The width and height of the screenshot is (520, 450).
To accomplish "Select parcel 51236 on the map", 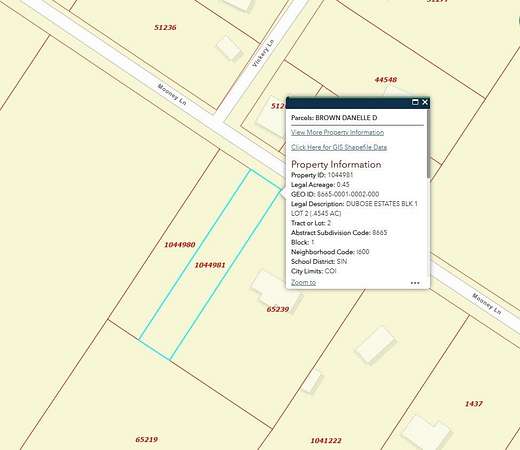I will coord(165,27).
